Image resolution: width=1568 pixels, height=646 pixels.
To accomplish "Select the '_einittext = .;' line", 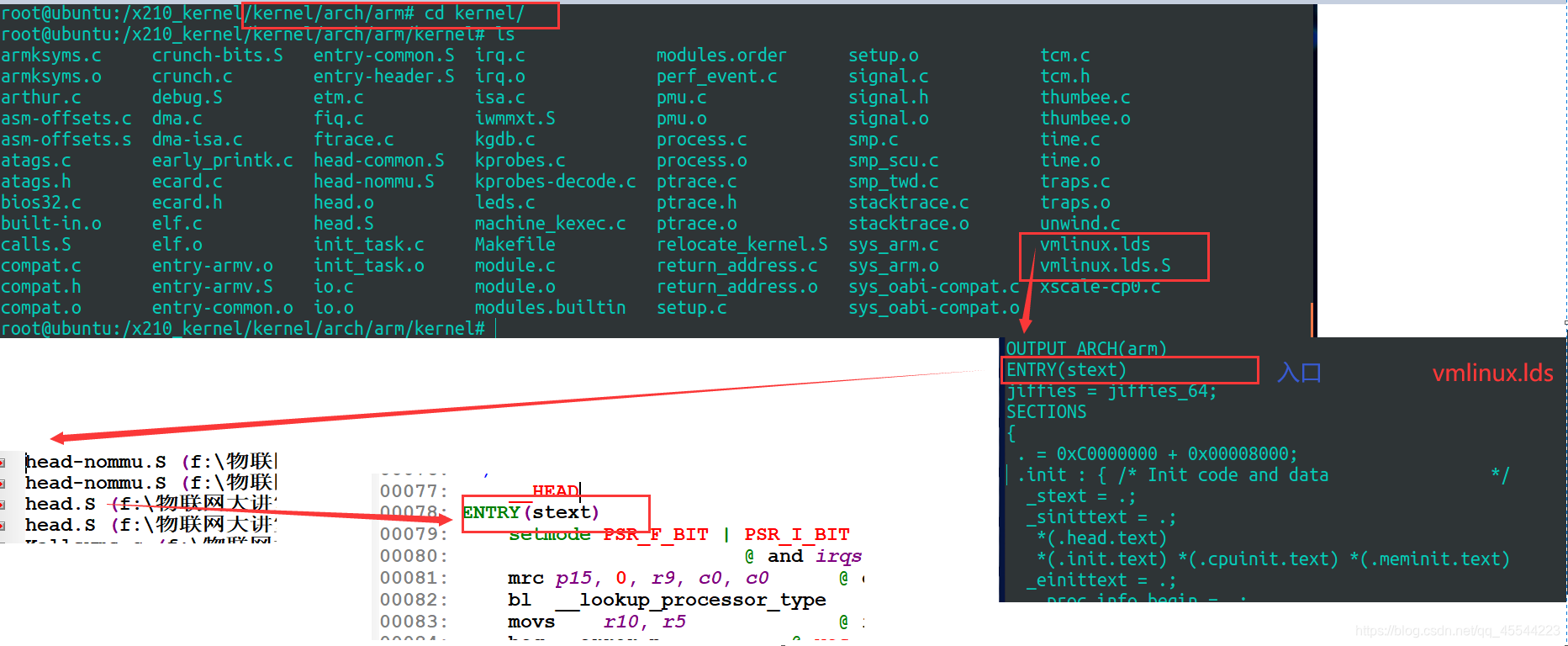I will click(1101, 580).
